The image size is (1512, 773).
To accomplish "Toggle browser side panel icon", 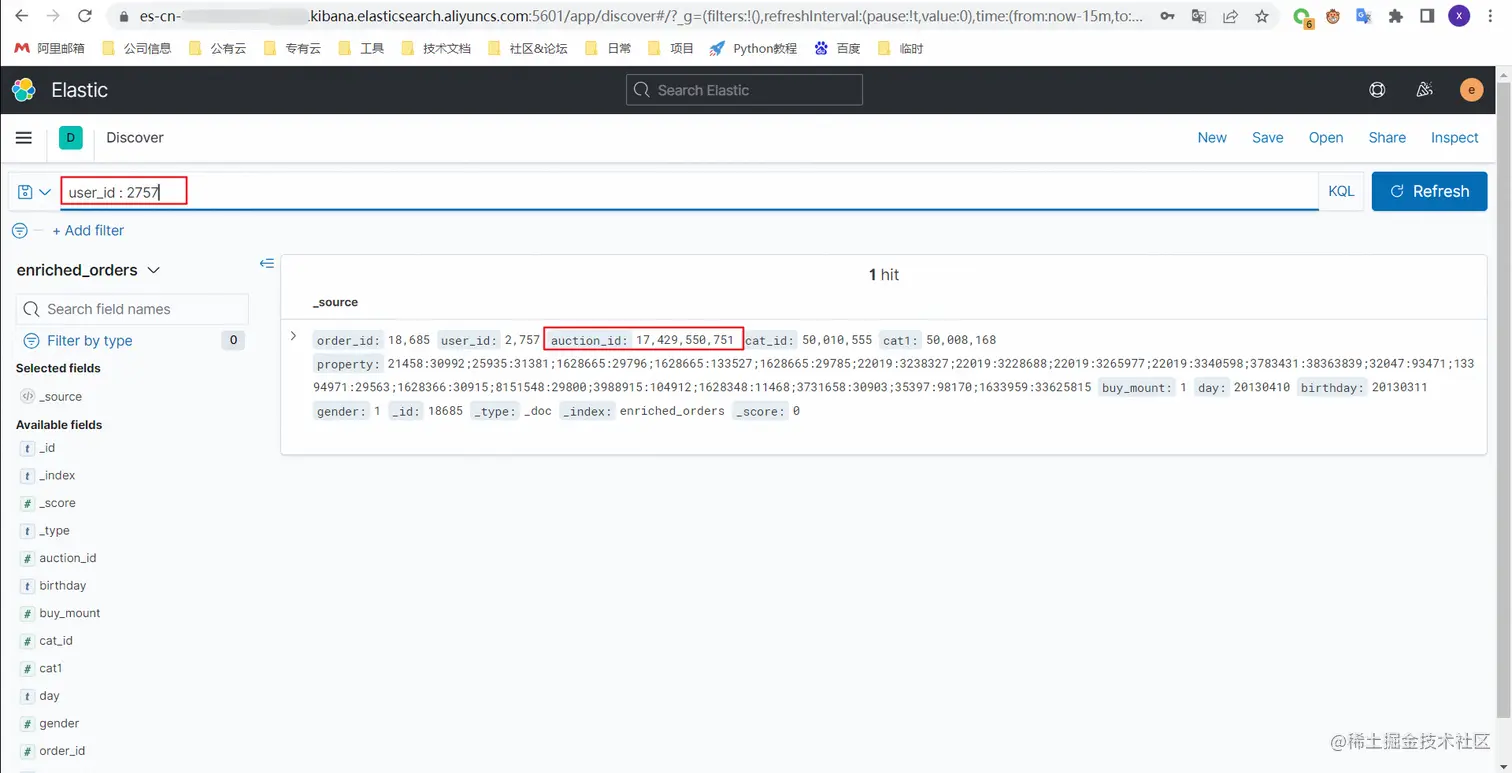I will pyautogui.click(x=1428, y=16).
